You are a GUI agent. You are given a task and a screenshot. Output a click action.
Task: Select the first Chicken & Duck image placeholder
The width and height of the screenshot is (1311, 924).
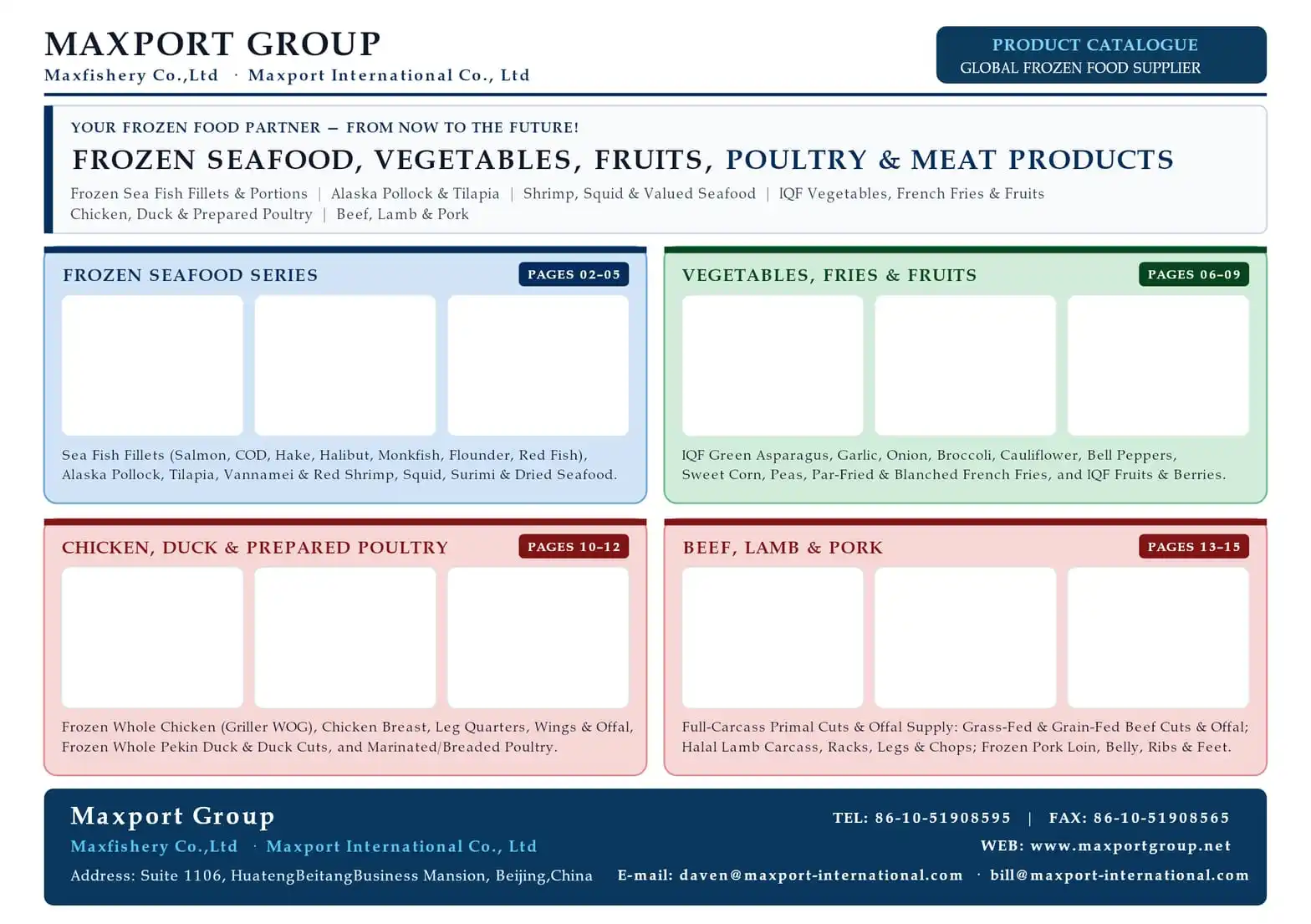click(152, 638)
